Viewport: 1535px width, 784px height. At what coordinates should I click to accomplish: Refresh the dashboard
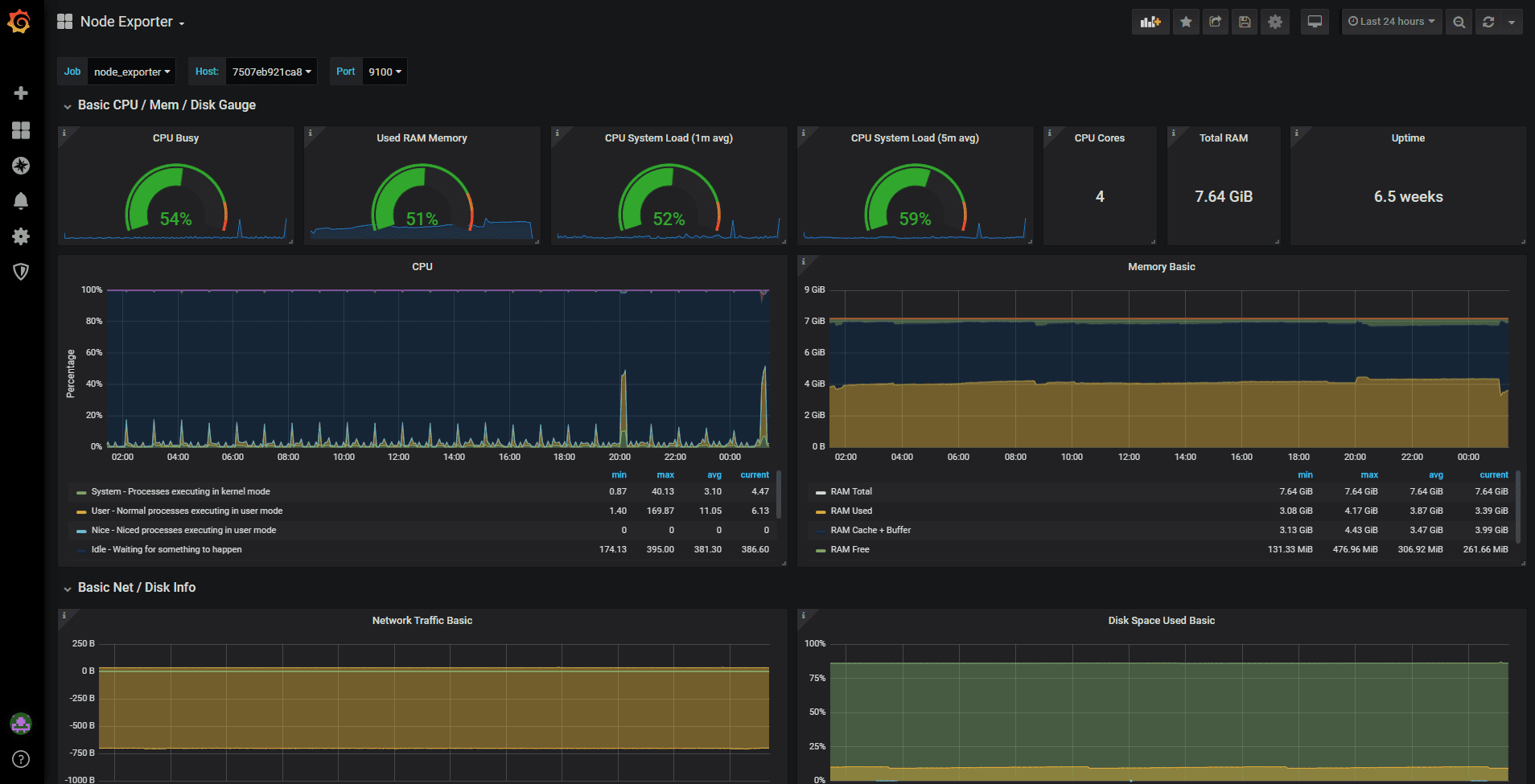pyautogui.click(x=1488, y=22)
